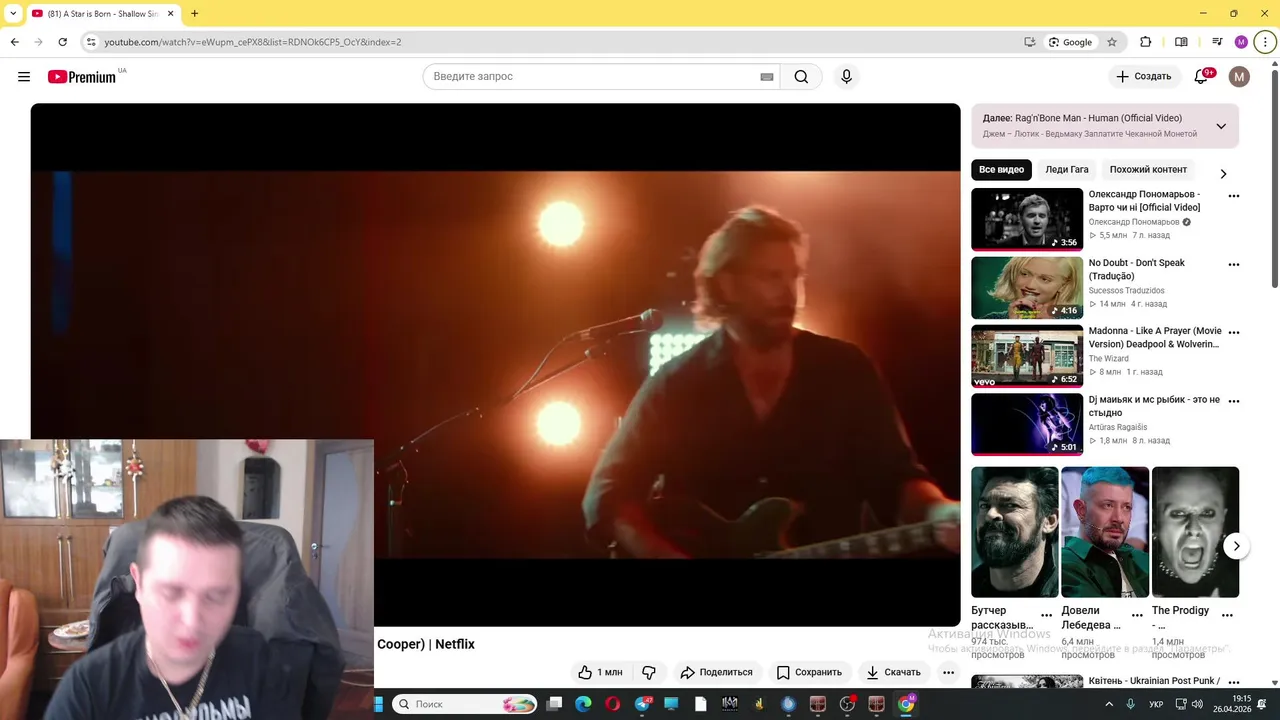Open options for Александр Пономарьов video

[x=1233, y=196]
